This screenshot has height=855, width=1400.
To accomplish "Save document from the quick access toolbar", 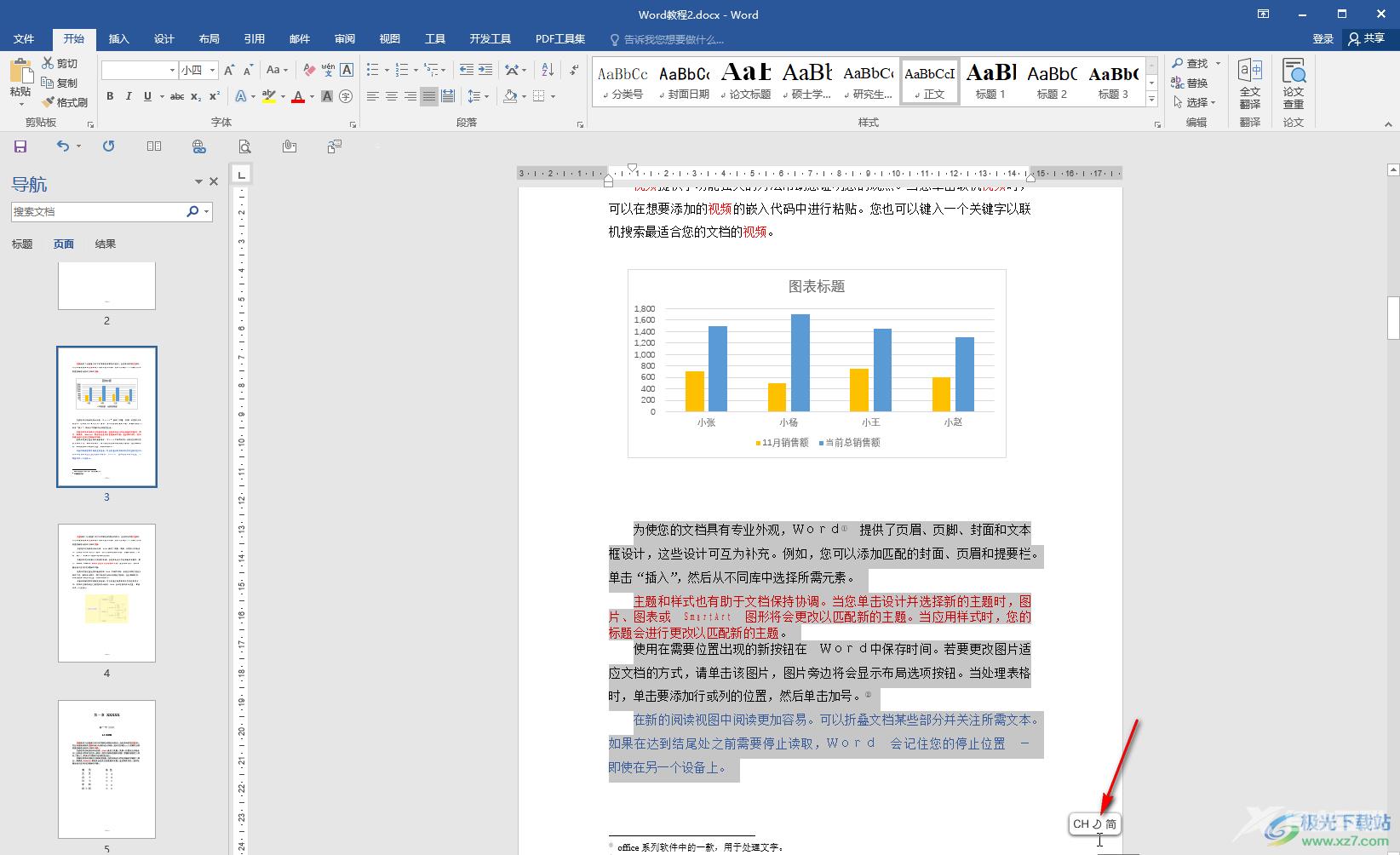I will [20, 146].
